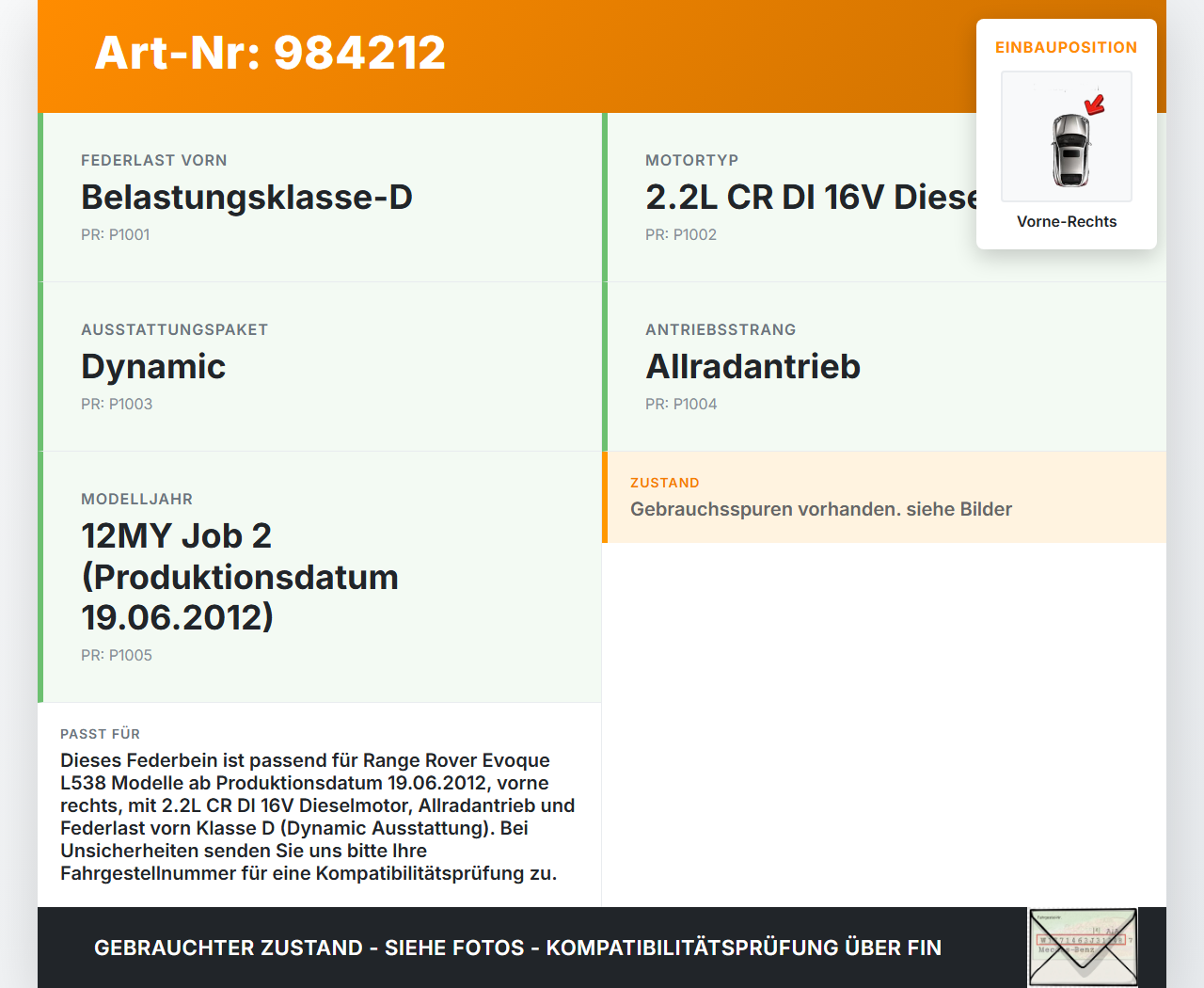The height and width of the screenshot is (988, 1204).
Task: Click the PR: P1005 reference code
Action: click(x=117, y=655)
